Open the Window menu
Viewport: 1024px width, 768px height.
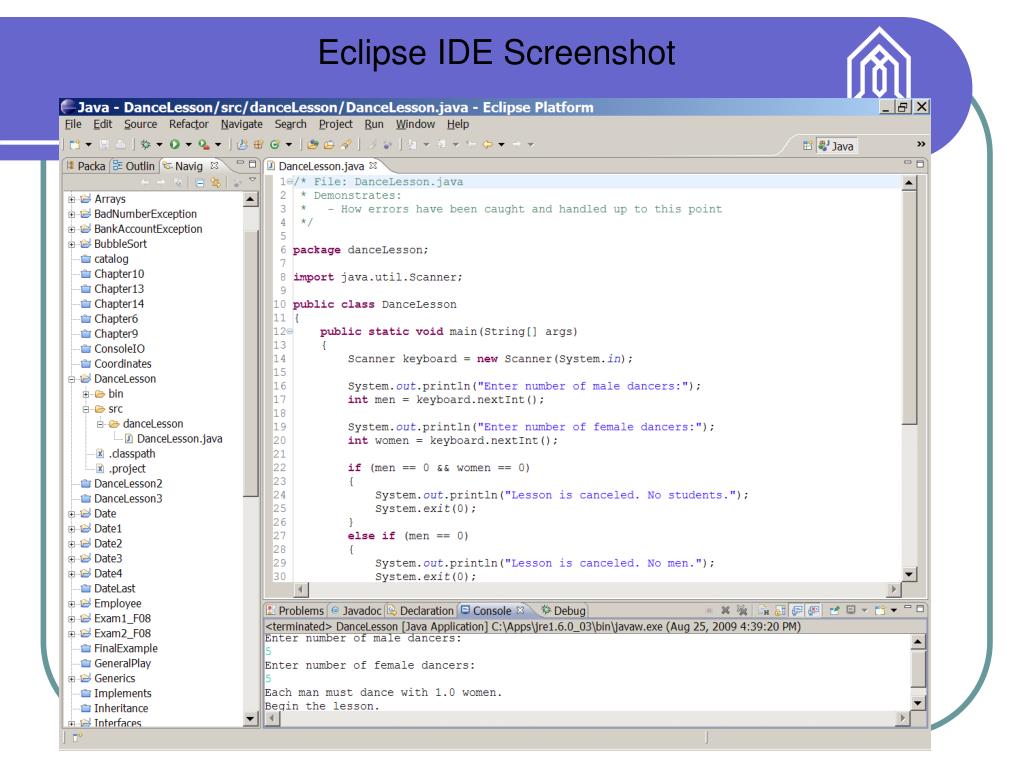pyautogui.click(x=415, y=124)
